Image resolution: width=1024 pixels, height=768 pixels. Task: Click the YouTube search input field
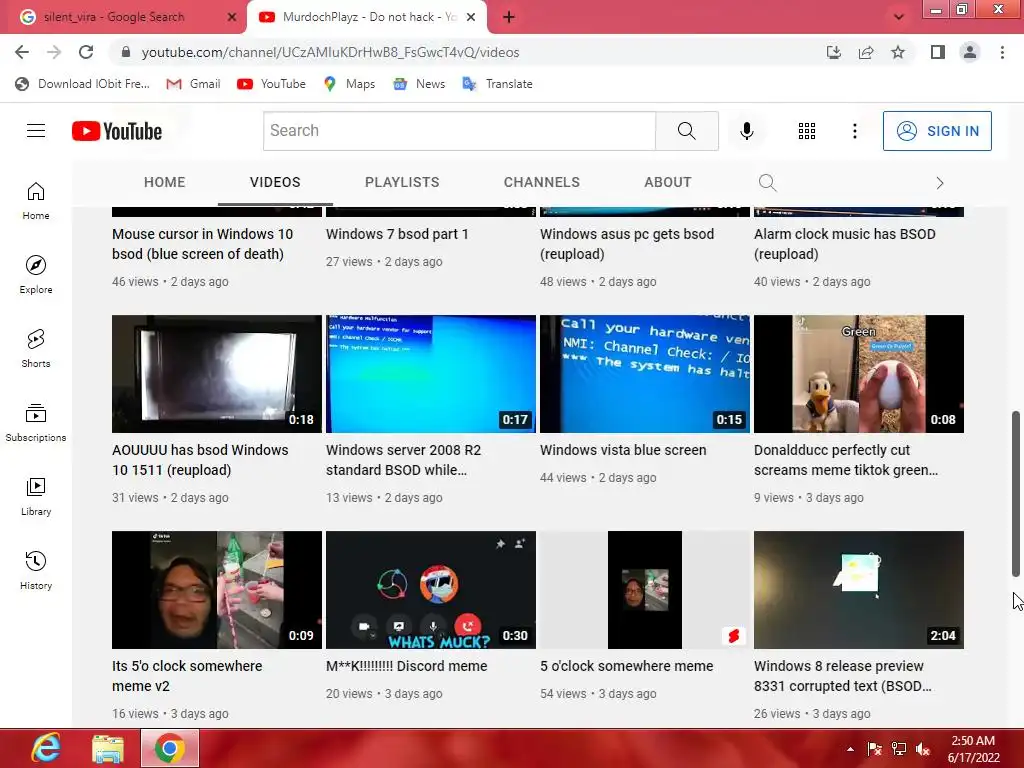click(459, 131)
